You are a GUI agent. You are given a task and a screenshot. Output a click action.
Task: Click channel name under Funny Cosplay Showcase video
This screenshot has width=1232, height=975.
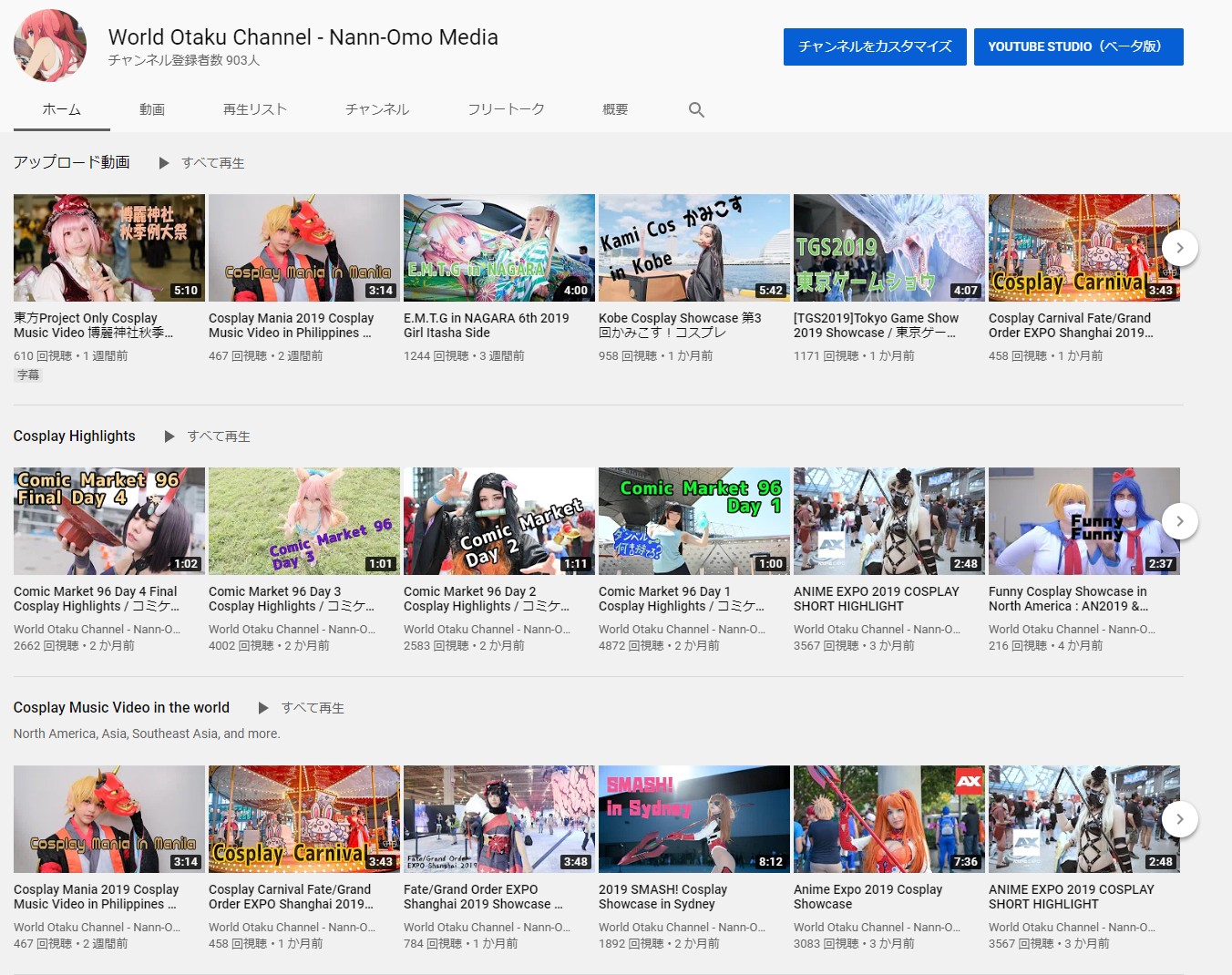tap(1073, 629)
